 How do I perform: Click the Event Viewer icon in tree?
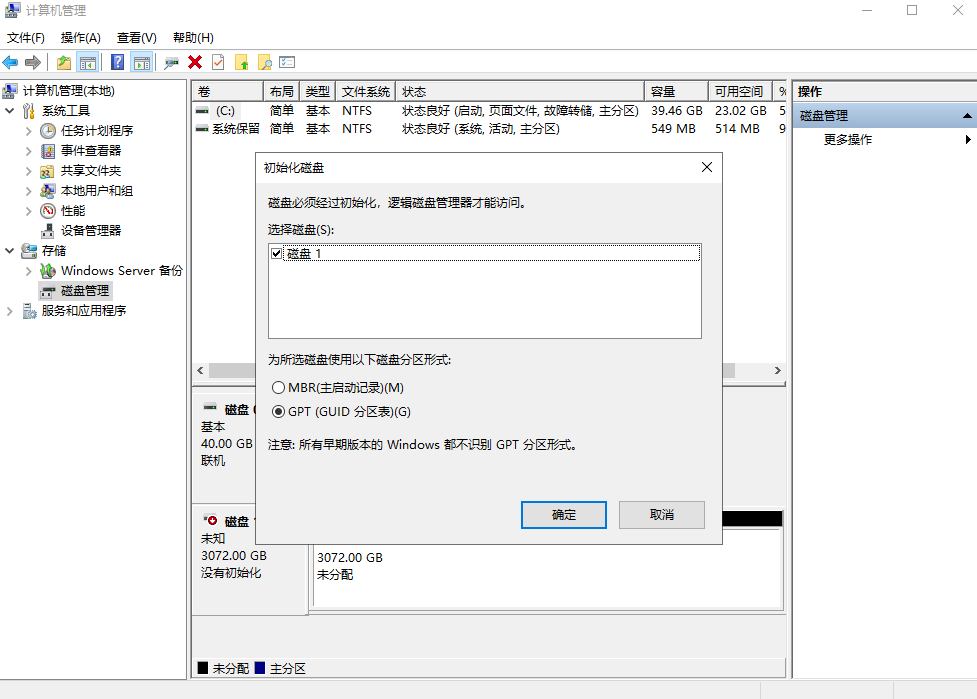click(48, 151)
